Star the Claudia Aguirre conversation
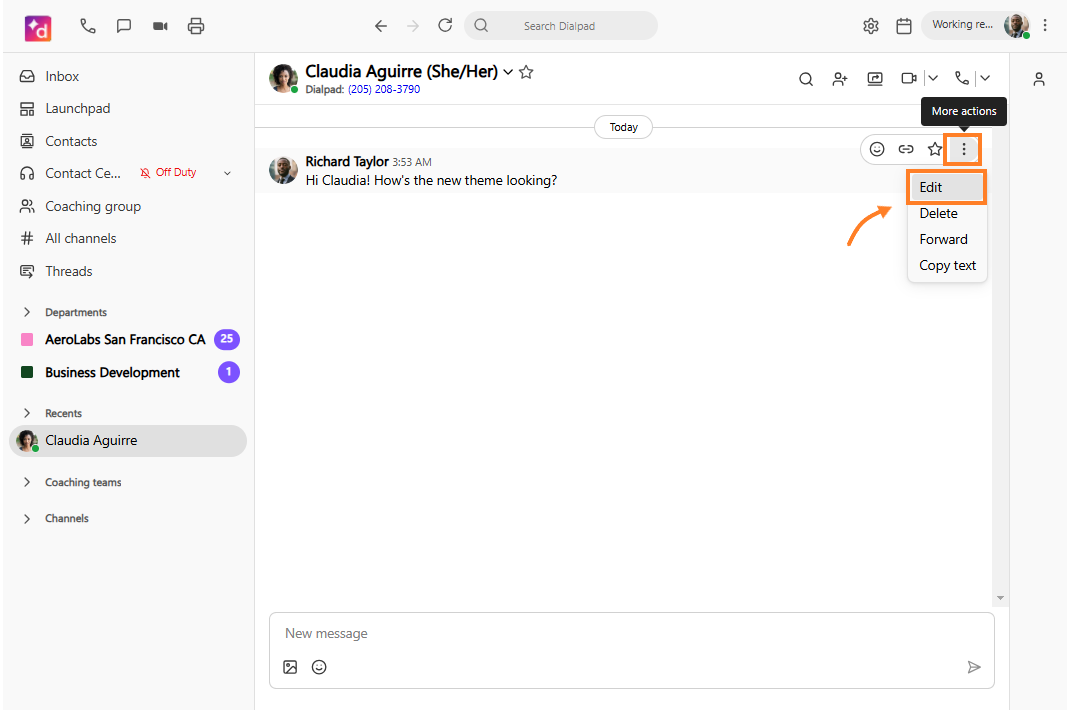This screenshot has height=710, width=1068. point(526,72)
